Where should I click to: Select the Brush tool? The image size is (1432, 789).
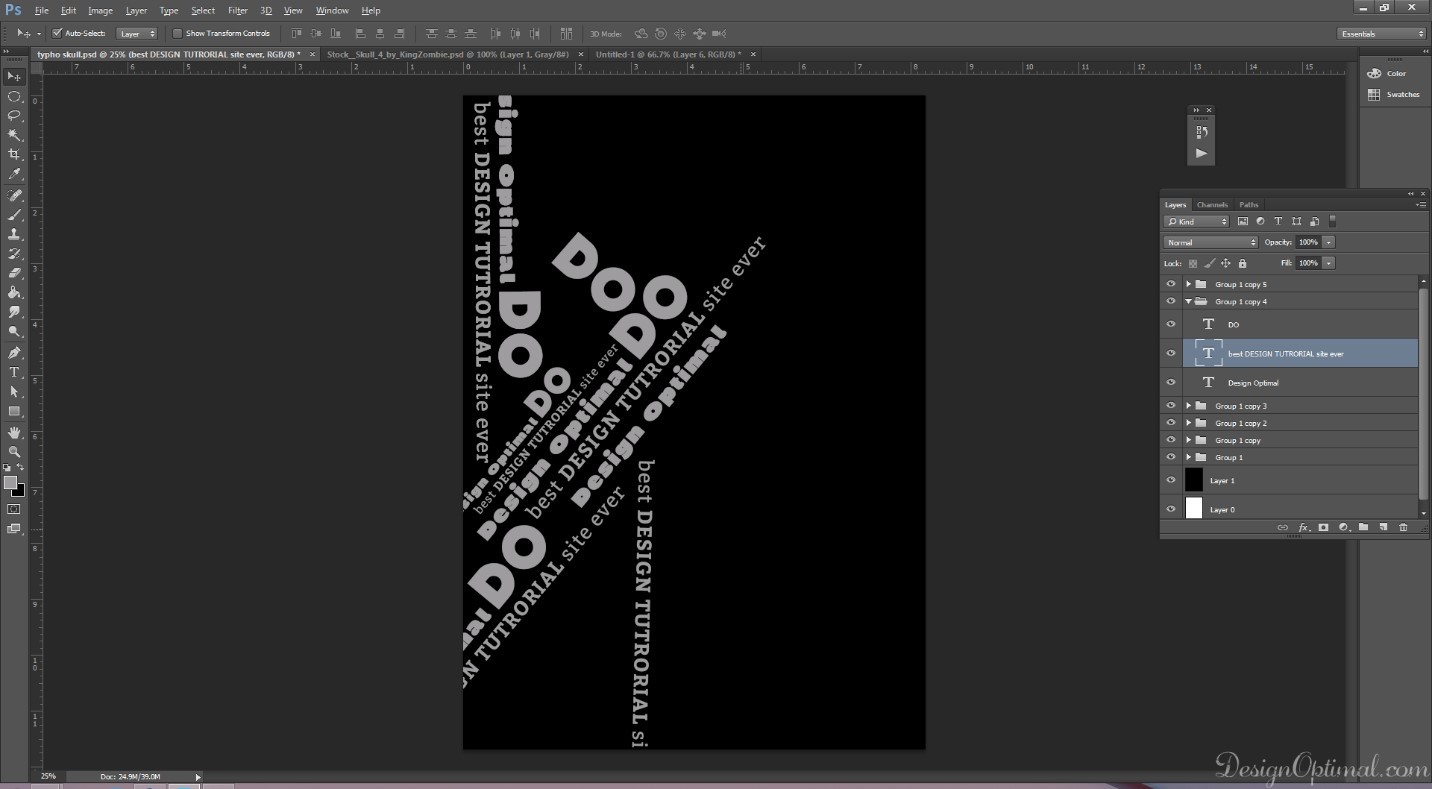pos(14,215)
